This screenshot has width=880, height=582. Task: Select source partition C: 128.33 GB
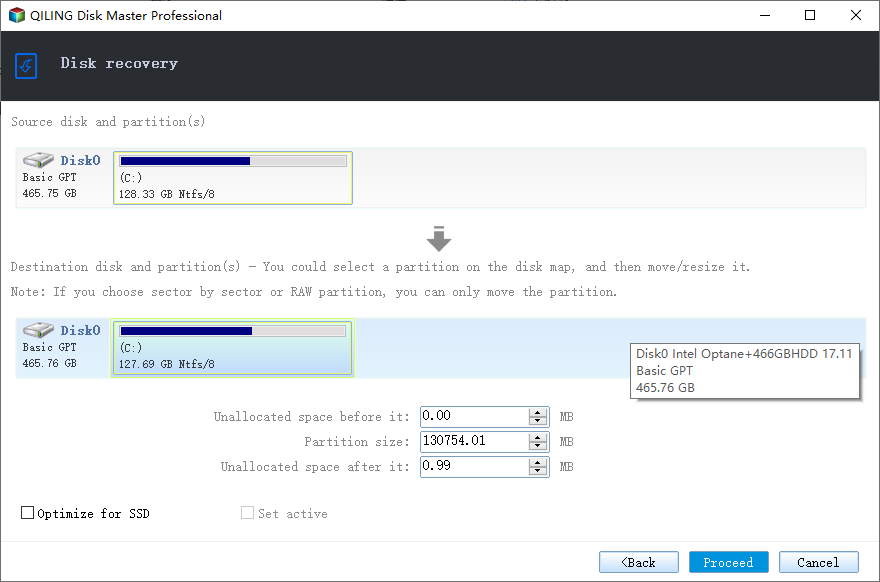[x=233, y=178]
